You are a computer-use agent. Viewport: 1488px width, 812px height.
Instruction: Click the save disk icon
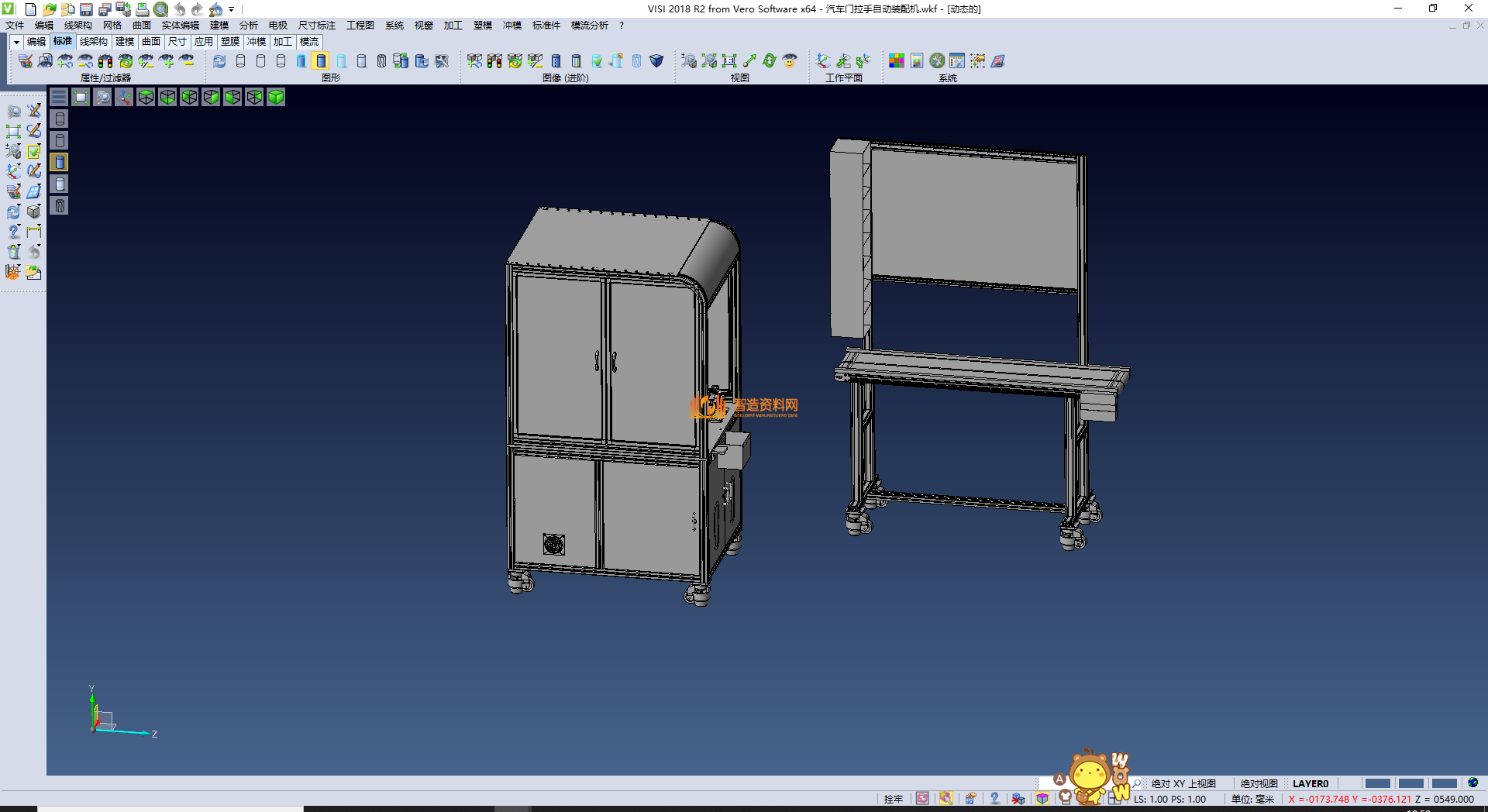[x=87, y=9]
